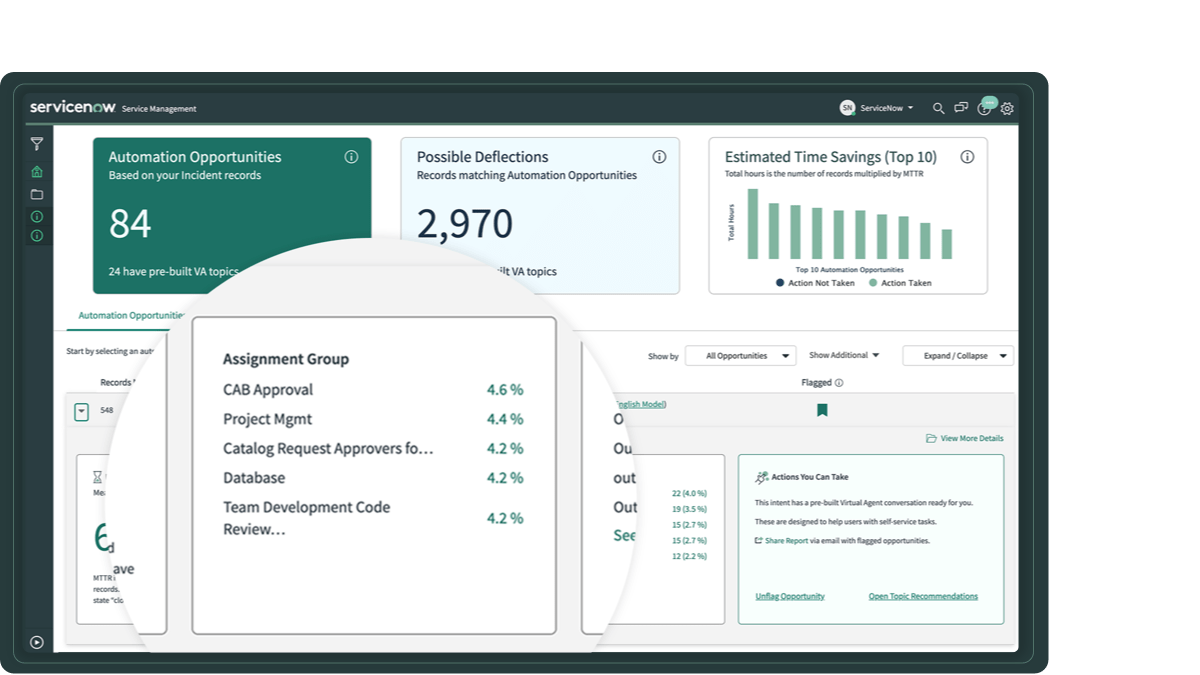Open the search icon in the header

coord(938,108)
